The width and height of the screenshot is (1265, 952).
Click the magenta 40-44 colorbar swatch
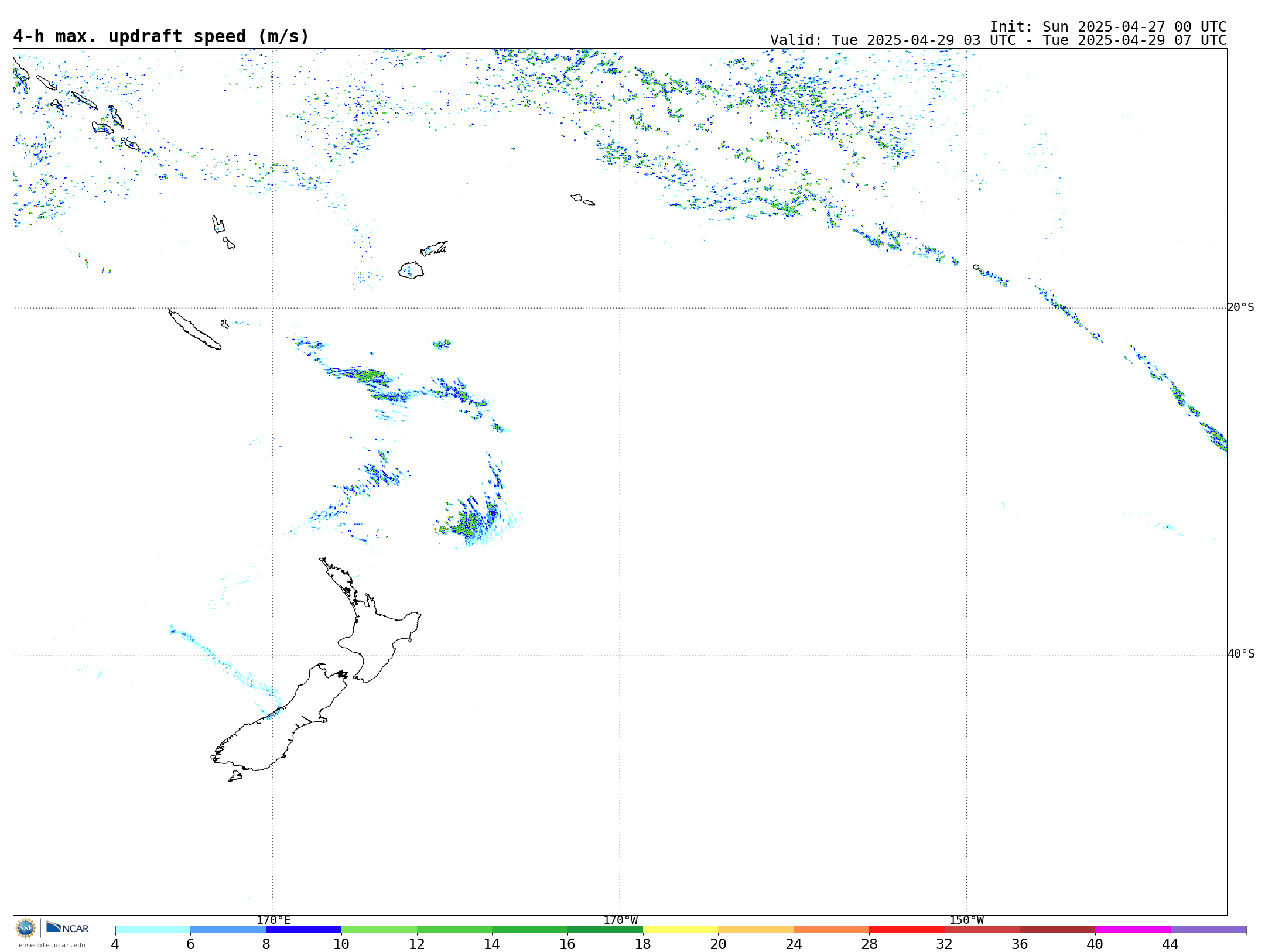click(1133, 930)
